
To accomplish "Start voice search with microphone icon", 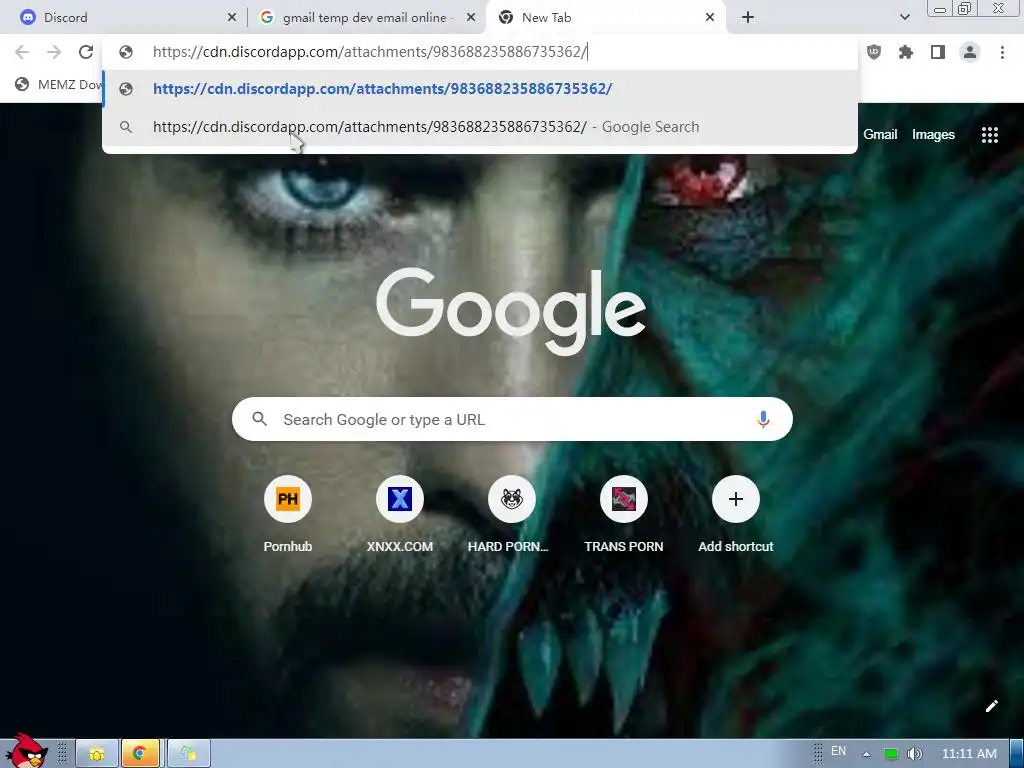I will tap(763, 419).
